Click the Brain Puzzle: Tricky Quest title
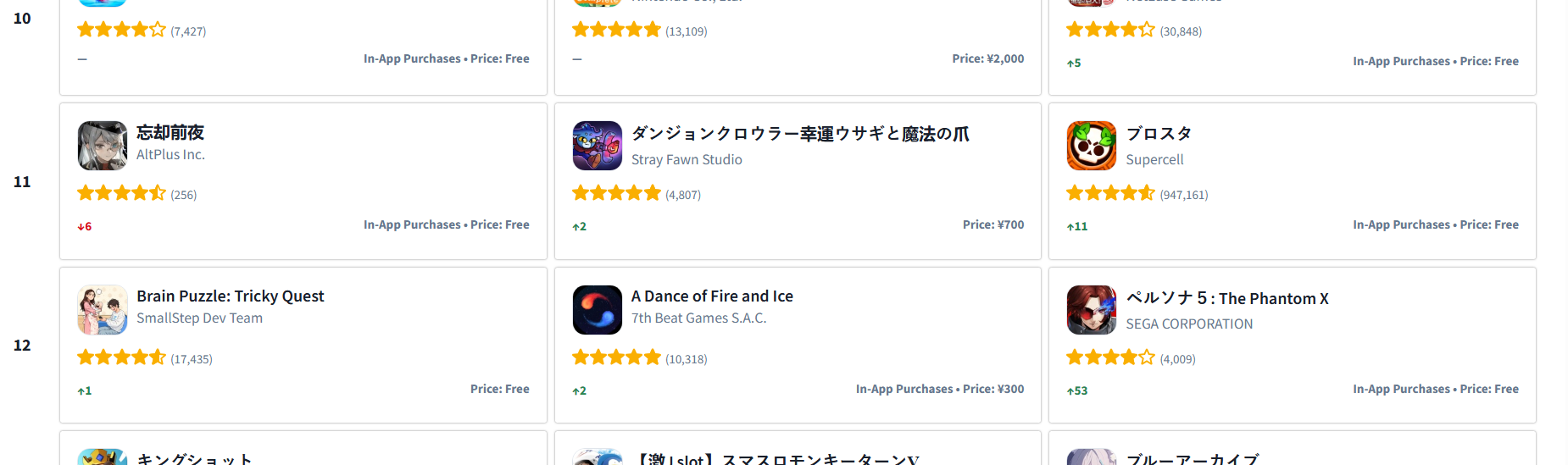Image resolution: width=1568 pixels, height=465 pixels. 230,296
